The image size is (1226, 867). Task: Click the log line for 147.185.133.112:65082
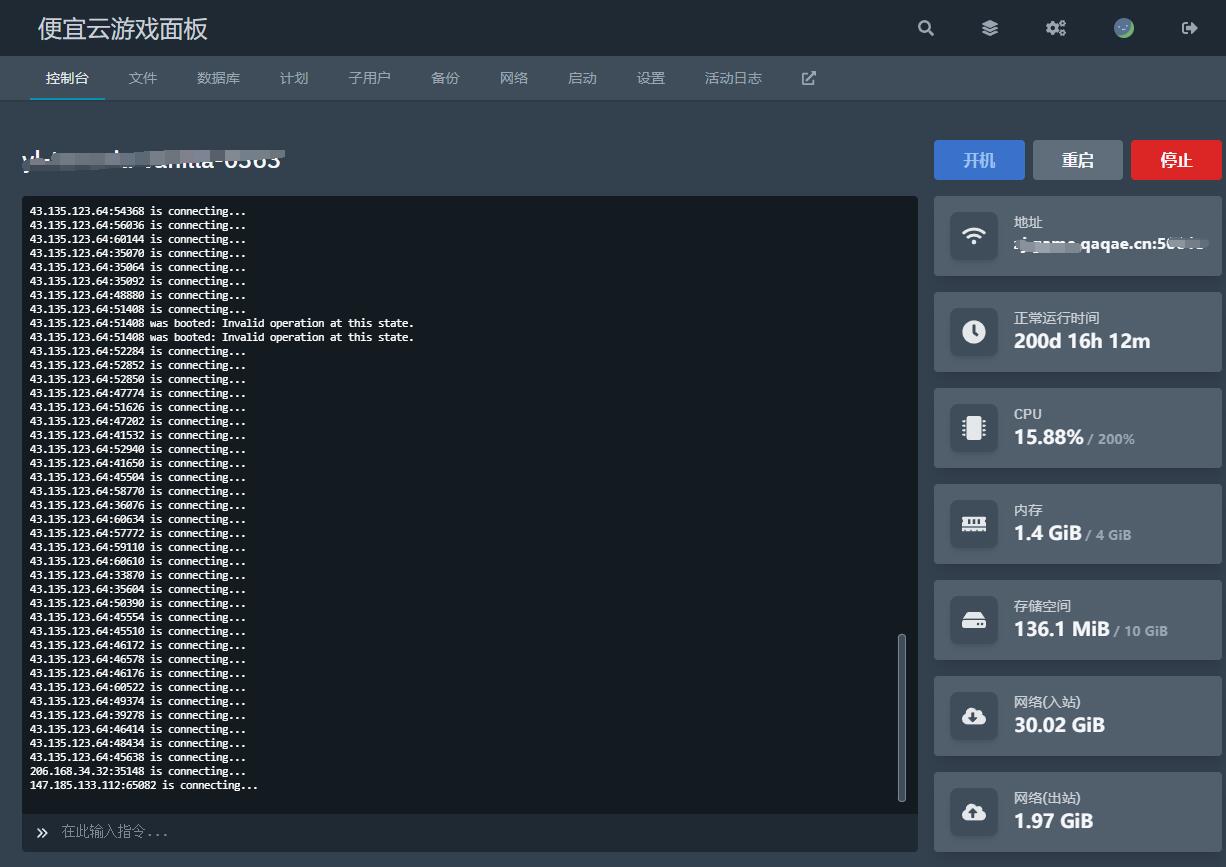tap(144, 785)
